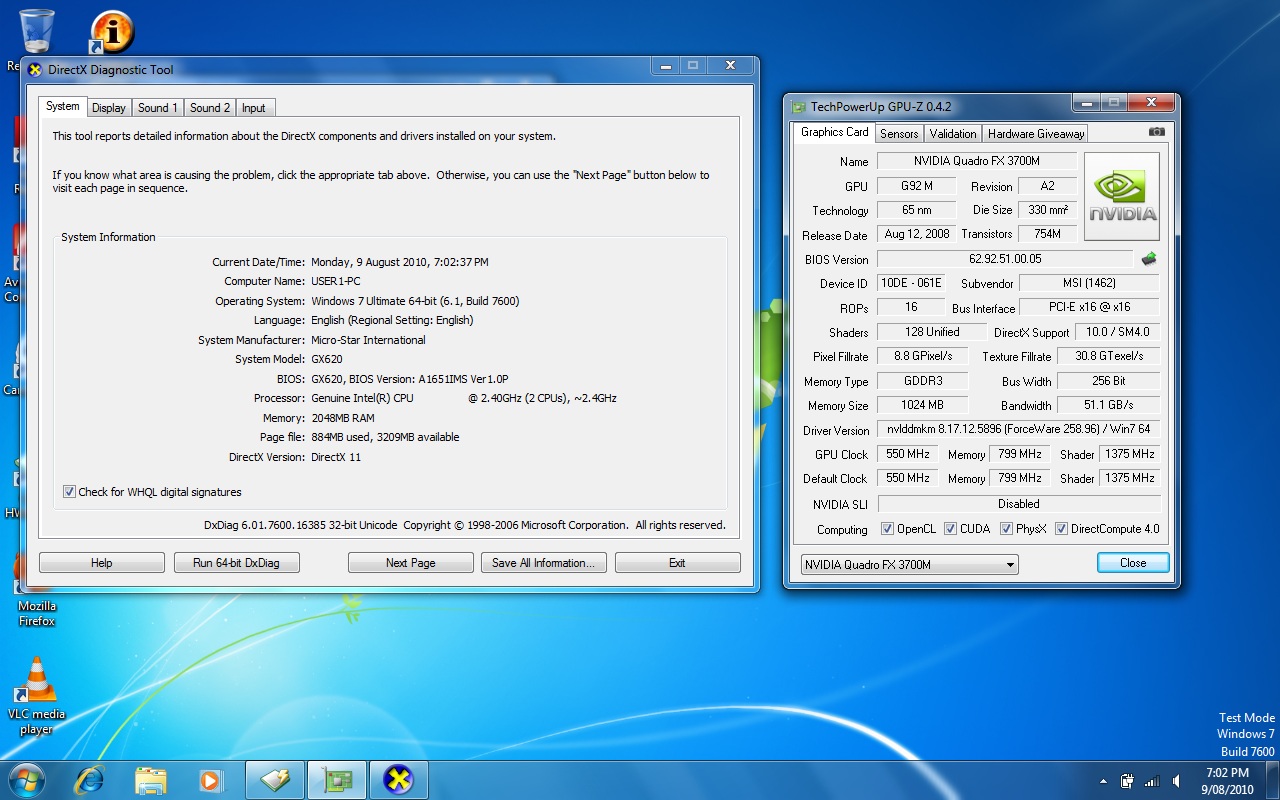
Task: Select the notepad-like app in taskbar
Action: 274,779
